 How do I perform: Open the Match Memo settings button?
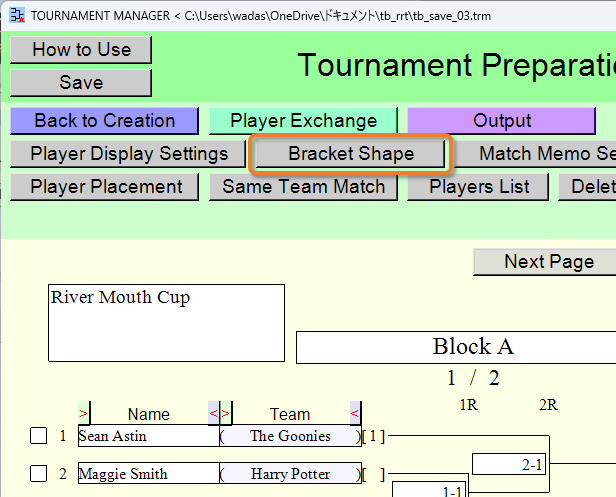pos(535,154)
